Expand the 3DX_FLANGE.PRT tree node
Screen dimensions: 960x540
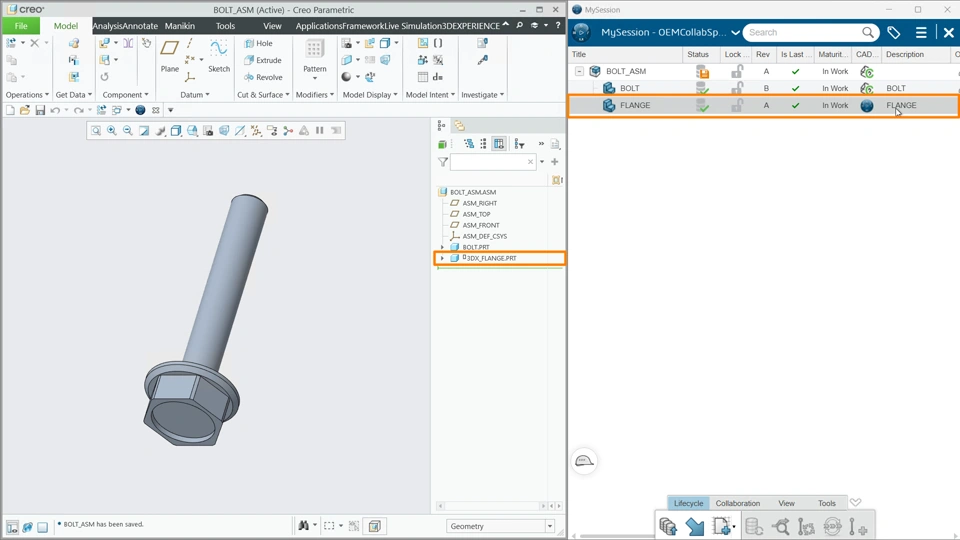click(x=442, y=258)
